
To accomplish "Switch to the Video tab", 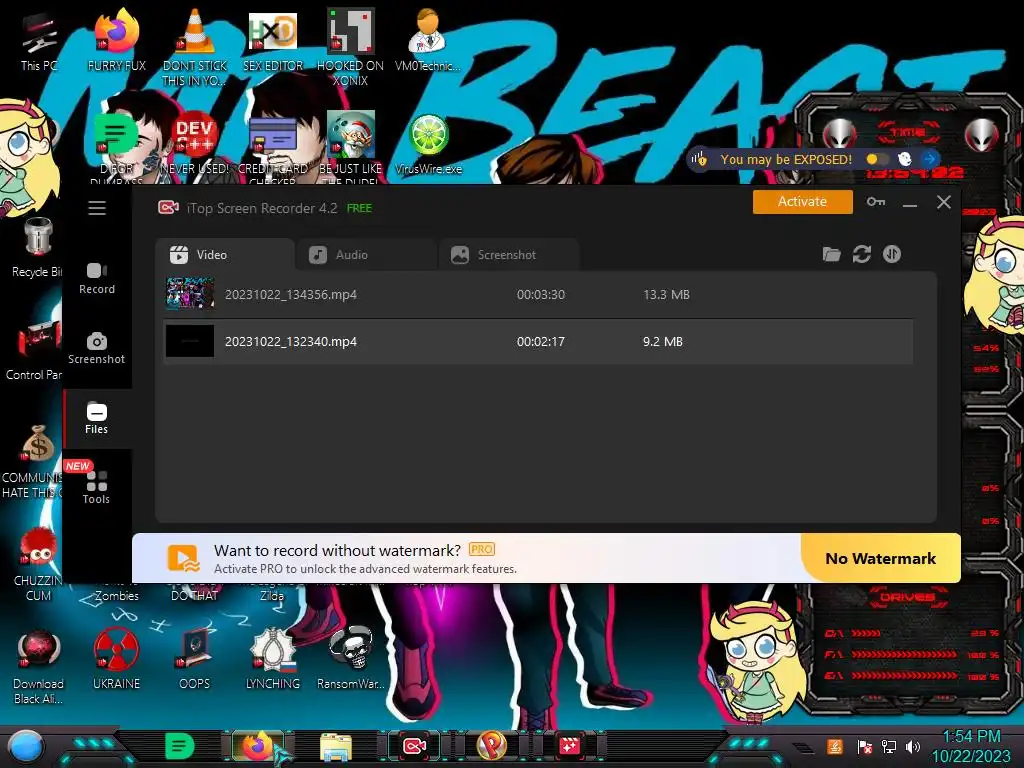I will coord(224,255).
